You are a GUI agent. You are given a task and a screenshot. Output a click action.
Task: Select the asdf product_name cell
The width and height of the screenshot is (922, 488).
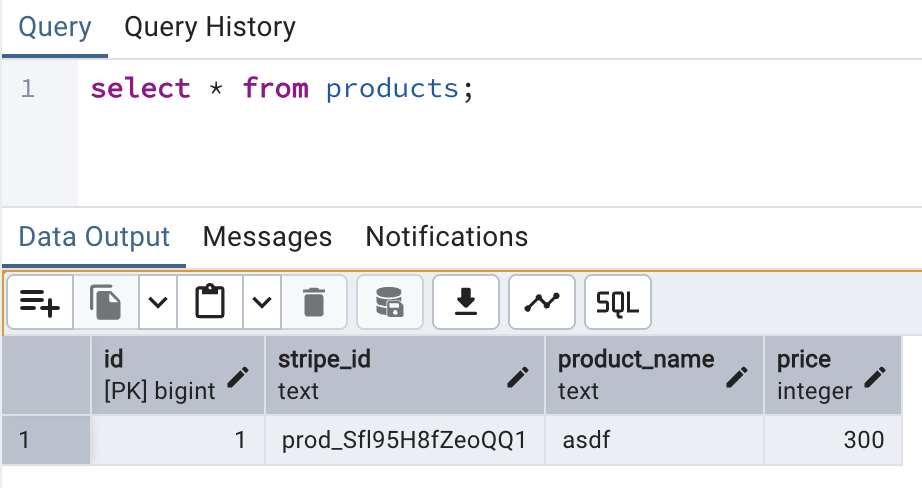[654, 440]
